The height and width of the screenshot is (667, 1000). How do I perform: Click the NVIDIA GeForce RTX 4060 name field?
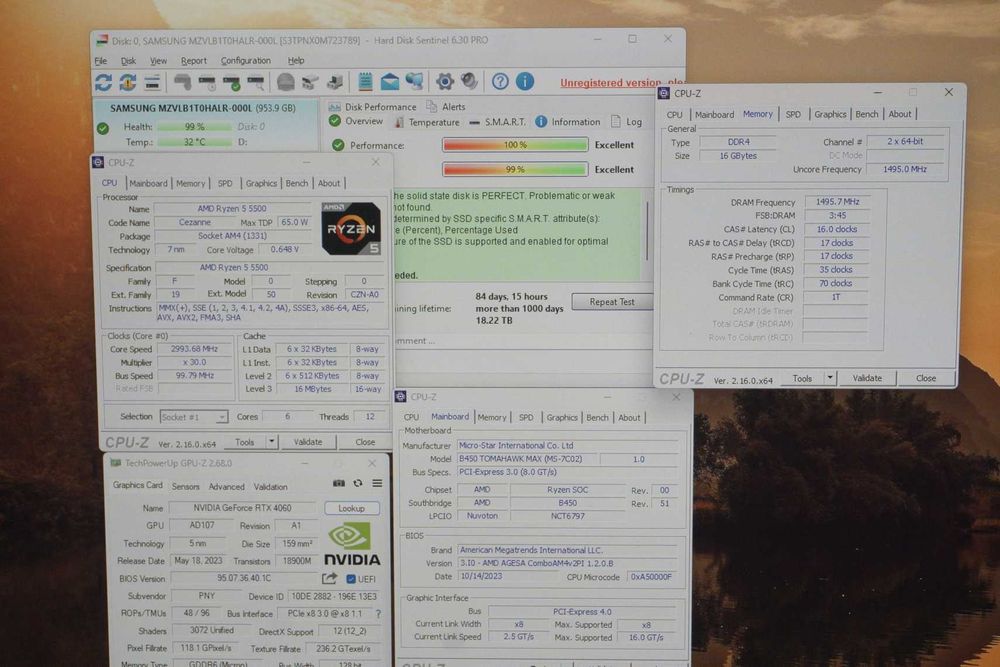(x=243, y=508)
